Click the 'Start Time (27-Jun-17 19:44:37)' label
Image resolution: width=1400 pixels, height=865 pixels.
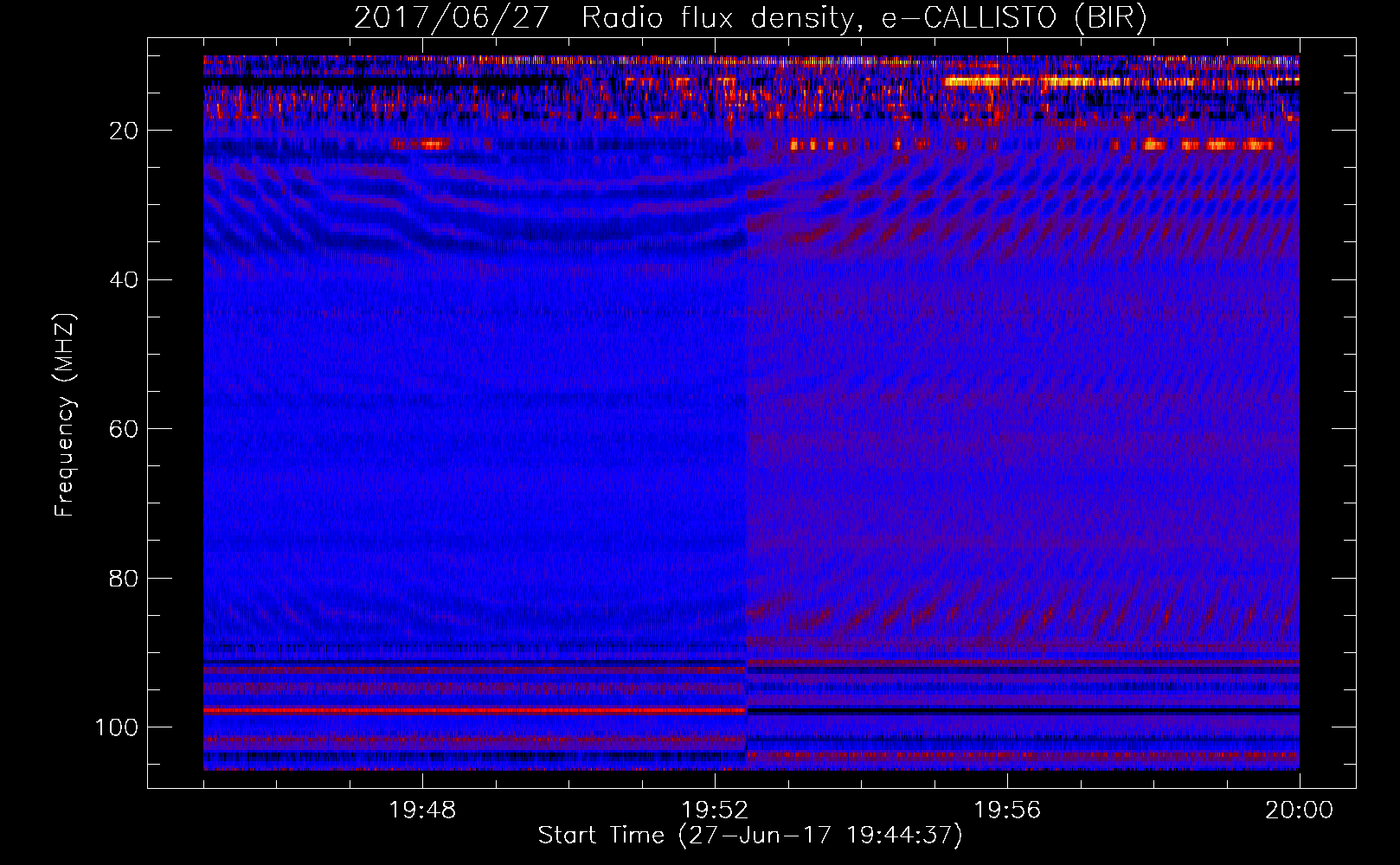(750, 836)
